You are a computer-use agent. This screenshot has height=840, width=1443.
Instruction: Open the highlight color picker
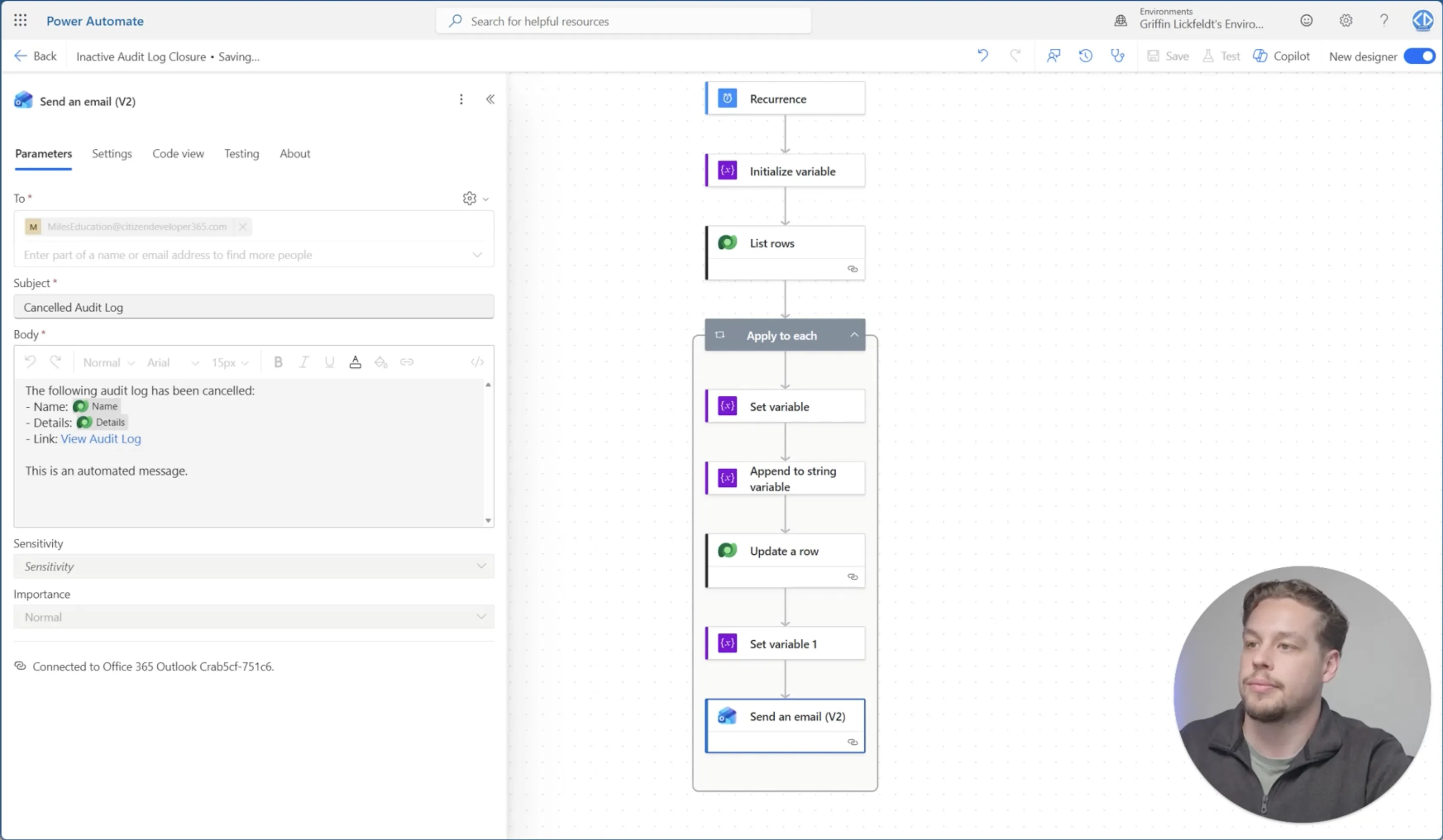click(381, 362)
